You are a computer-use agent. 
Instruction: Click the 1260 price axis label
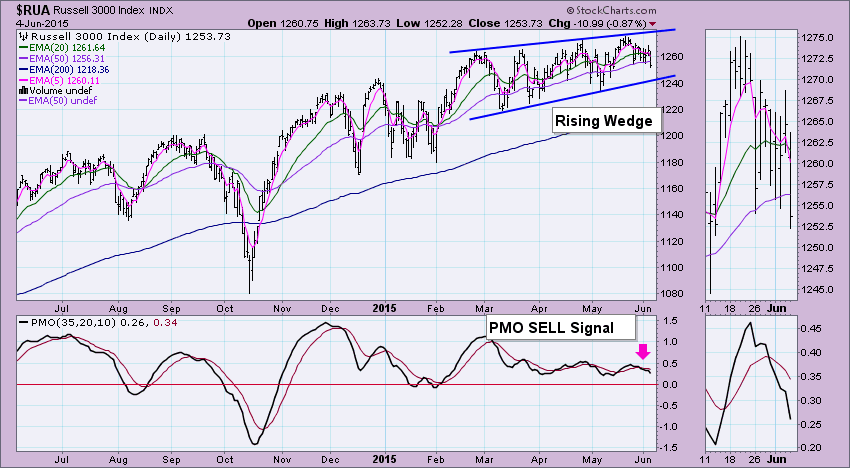pyautogui.click(x=671, y=57)
